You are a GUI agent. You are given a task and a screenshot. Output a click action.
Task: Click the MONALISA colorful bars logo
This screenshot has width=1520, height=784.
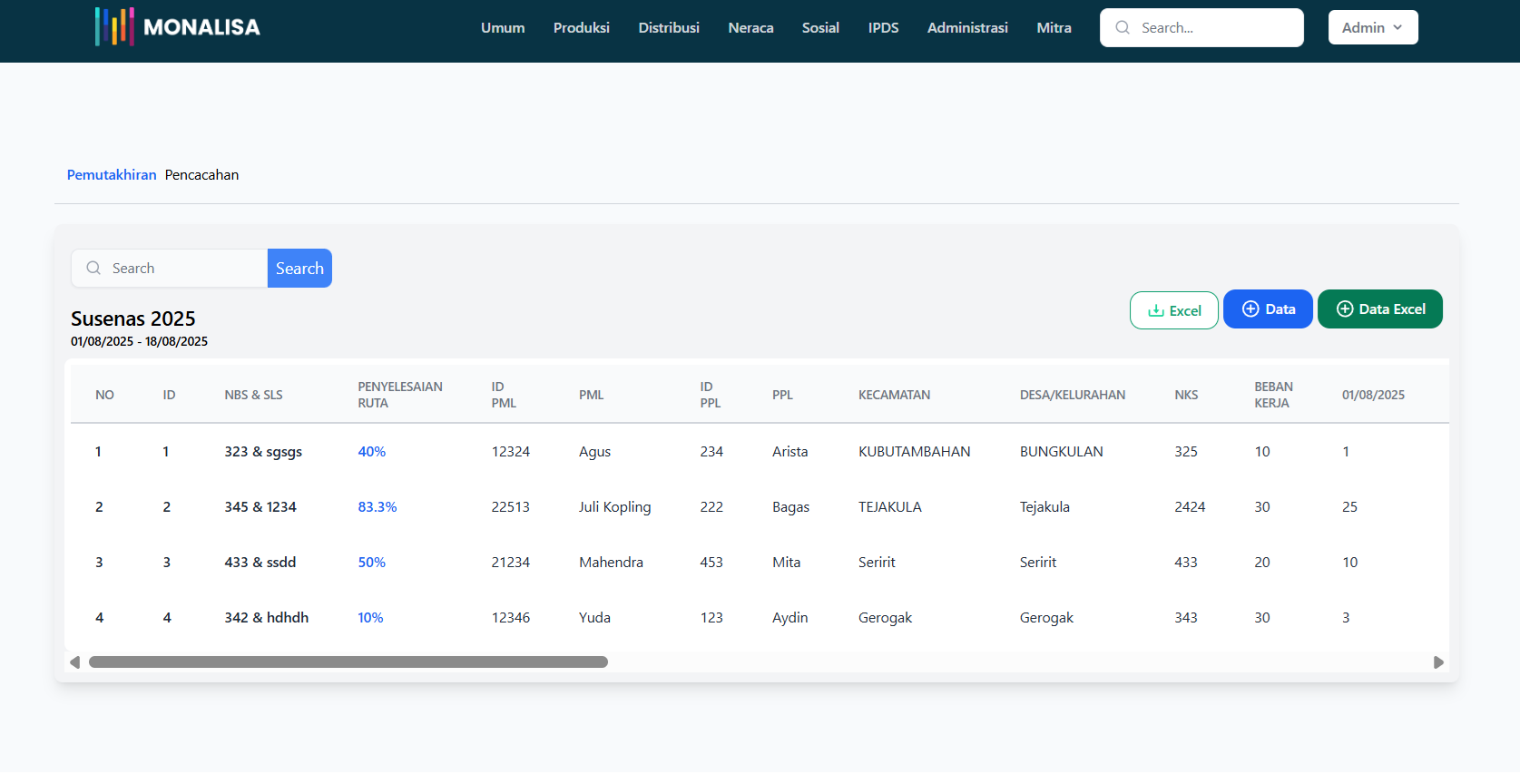(114, 27)
